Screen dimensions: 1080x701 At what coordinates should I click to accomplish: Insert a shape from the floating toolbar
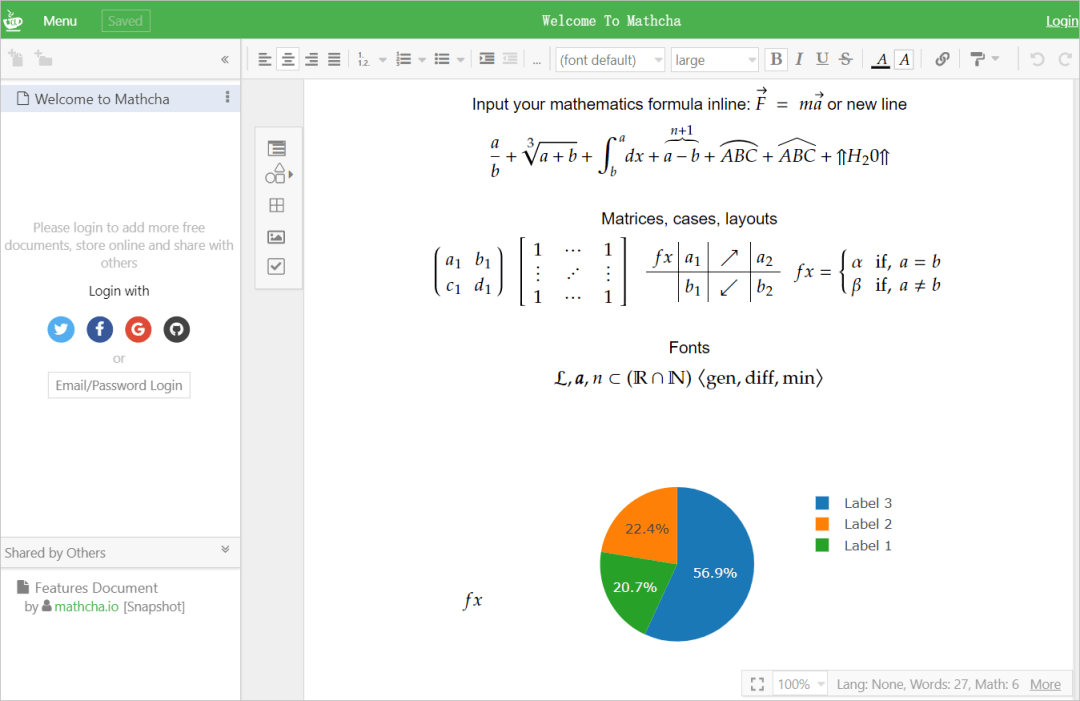(x=277, y=175)
